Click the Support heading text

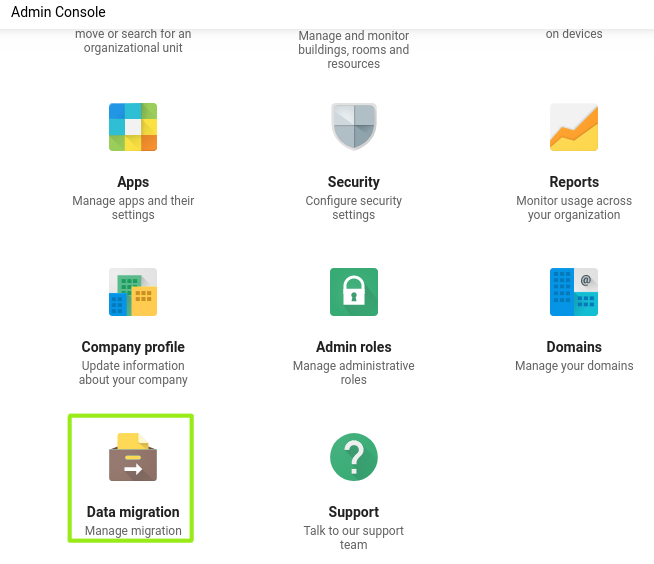click(353, 512)
